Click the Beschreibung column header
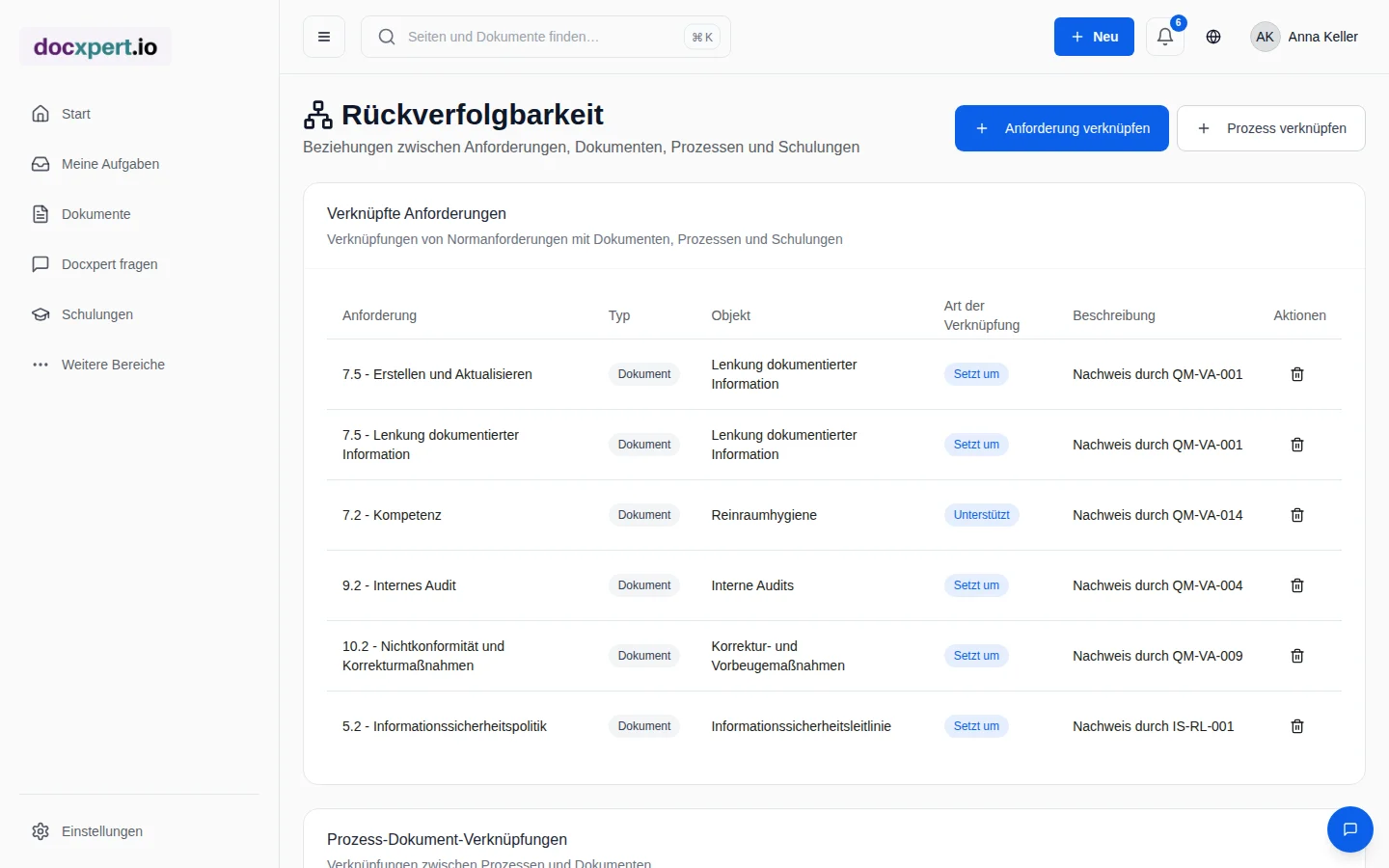Screen dimensions: 1389x868 pos(1114,315)
